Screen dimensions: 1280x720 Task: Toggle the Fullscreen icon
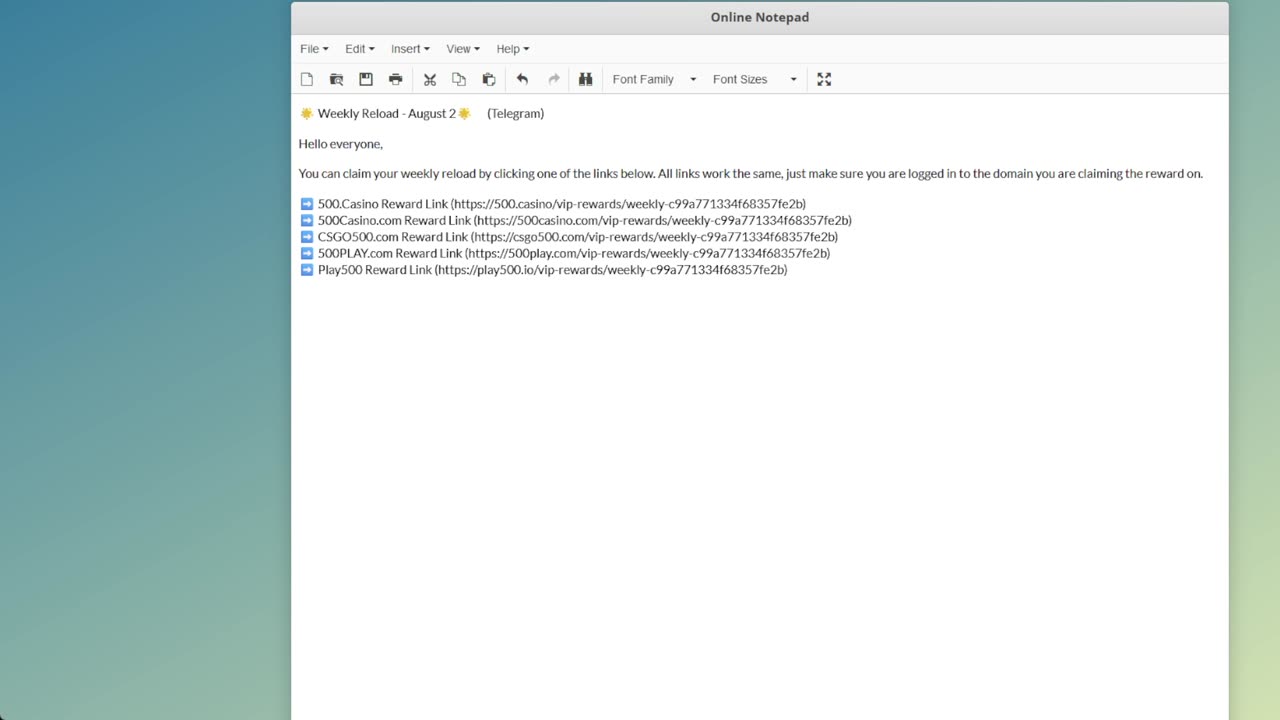click(x=824, y=79)
